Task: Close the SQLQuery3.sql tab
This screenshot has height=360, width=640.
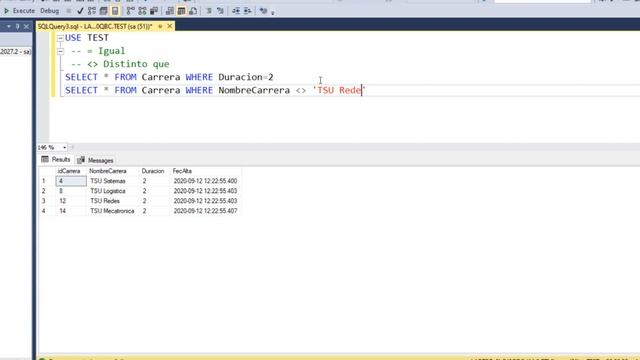Action: pyautogui.click(x=170, y=27)
